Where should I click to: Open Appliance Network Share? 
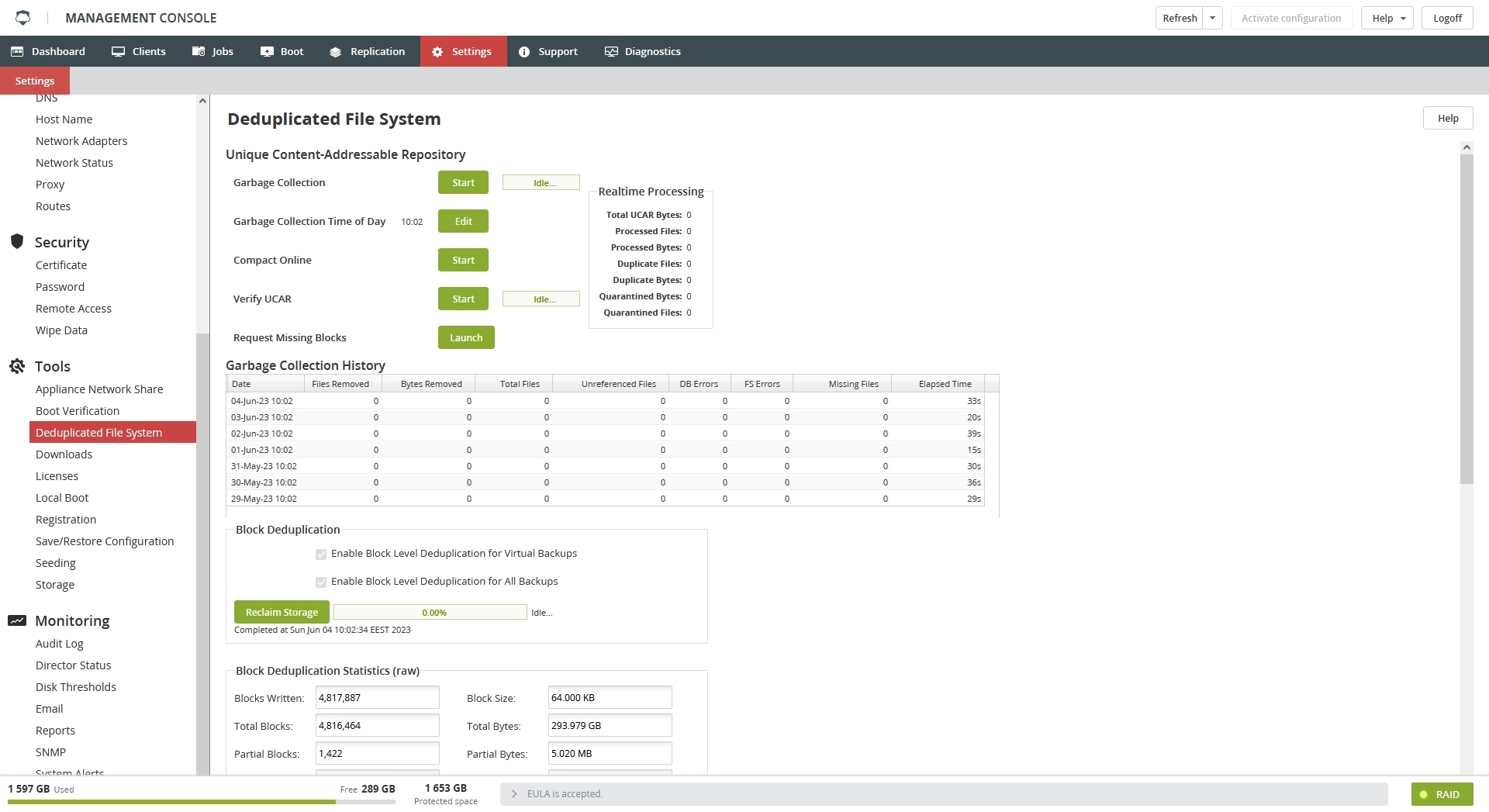pyautogui.click(x=99, y=389)
